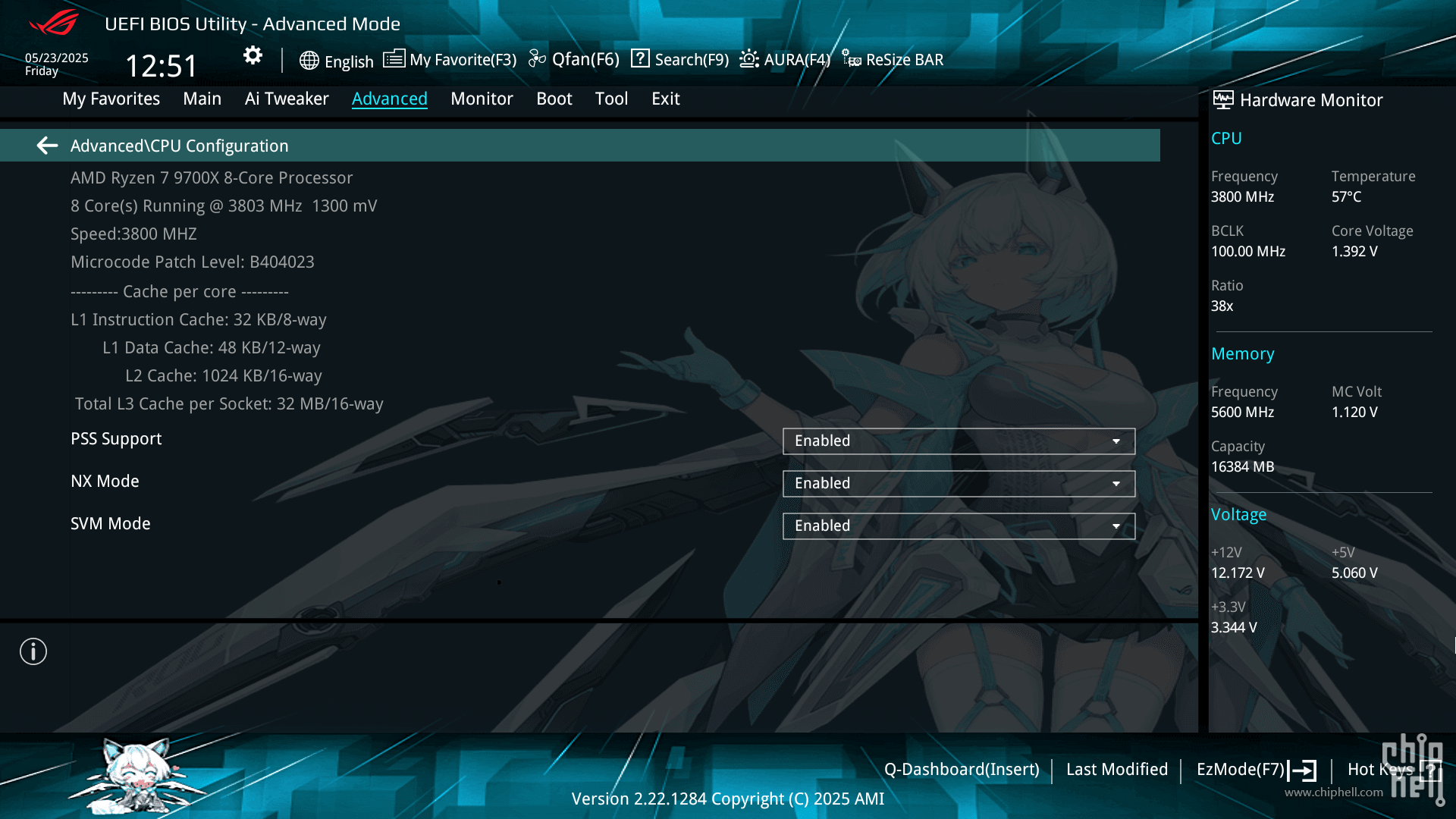Switch to the Main tab
The height and width of the screenshot is (819, 1456).
202,99
